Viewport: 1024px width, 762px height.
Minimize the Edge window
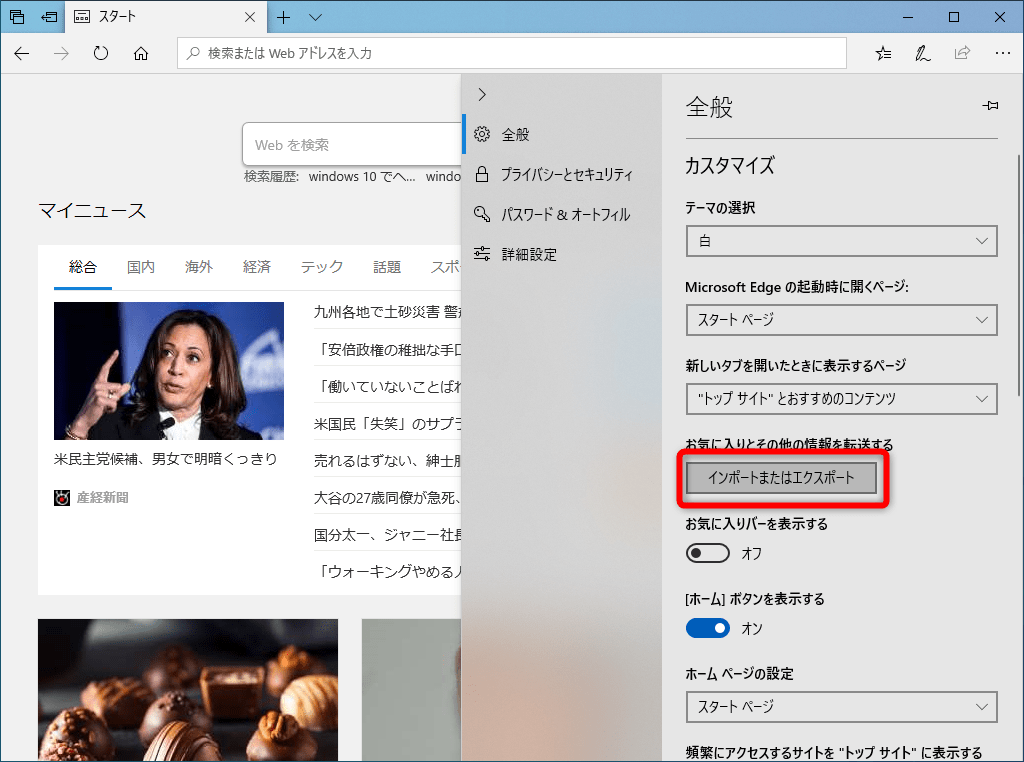point(908,17)
